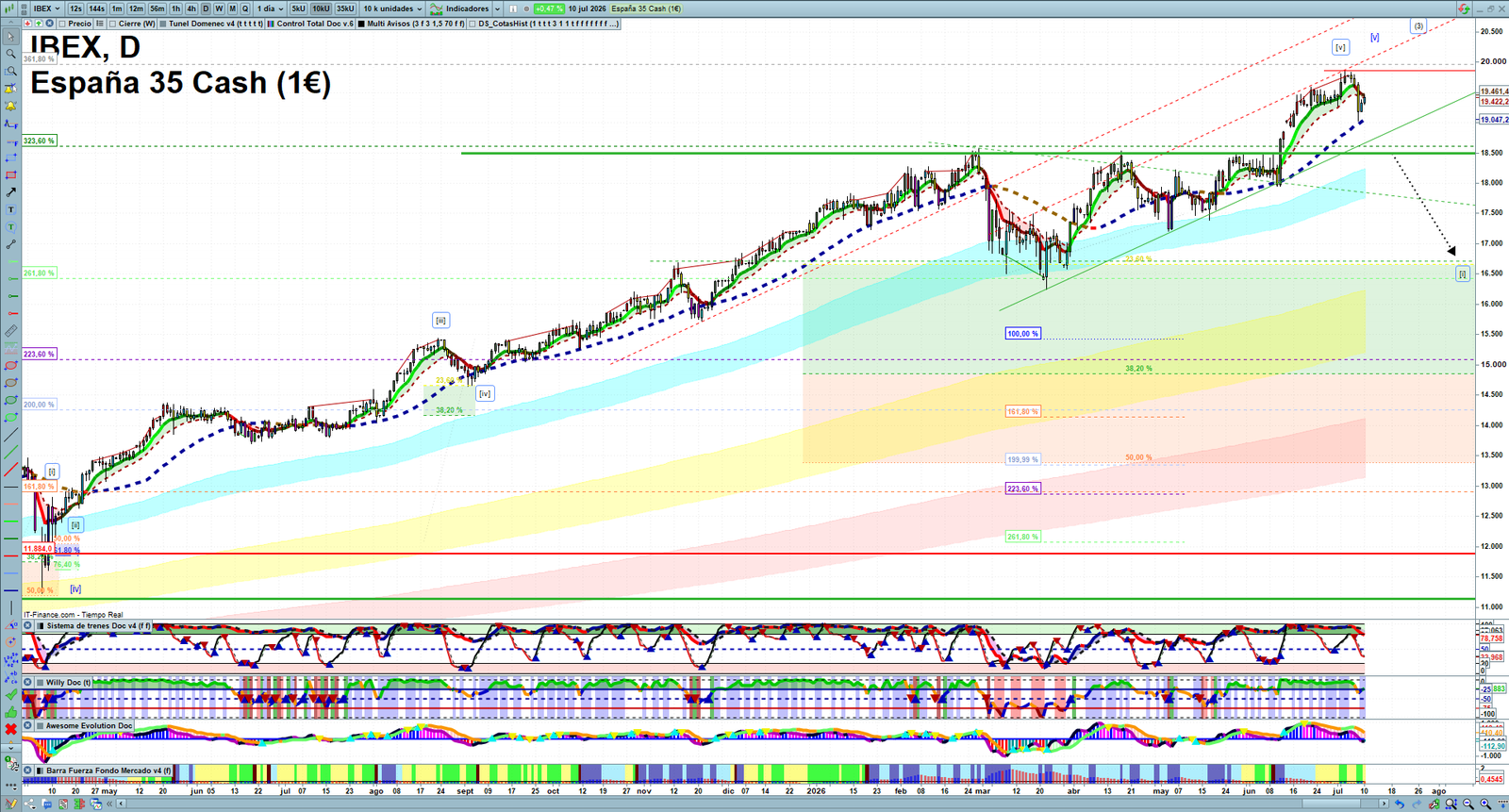This screenshot has width=1509, height=812.
Task: Expand more tools chevron in left toolbar
Action: [10, 747]
